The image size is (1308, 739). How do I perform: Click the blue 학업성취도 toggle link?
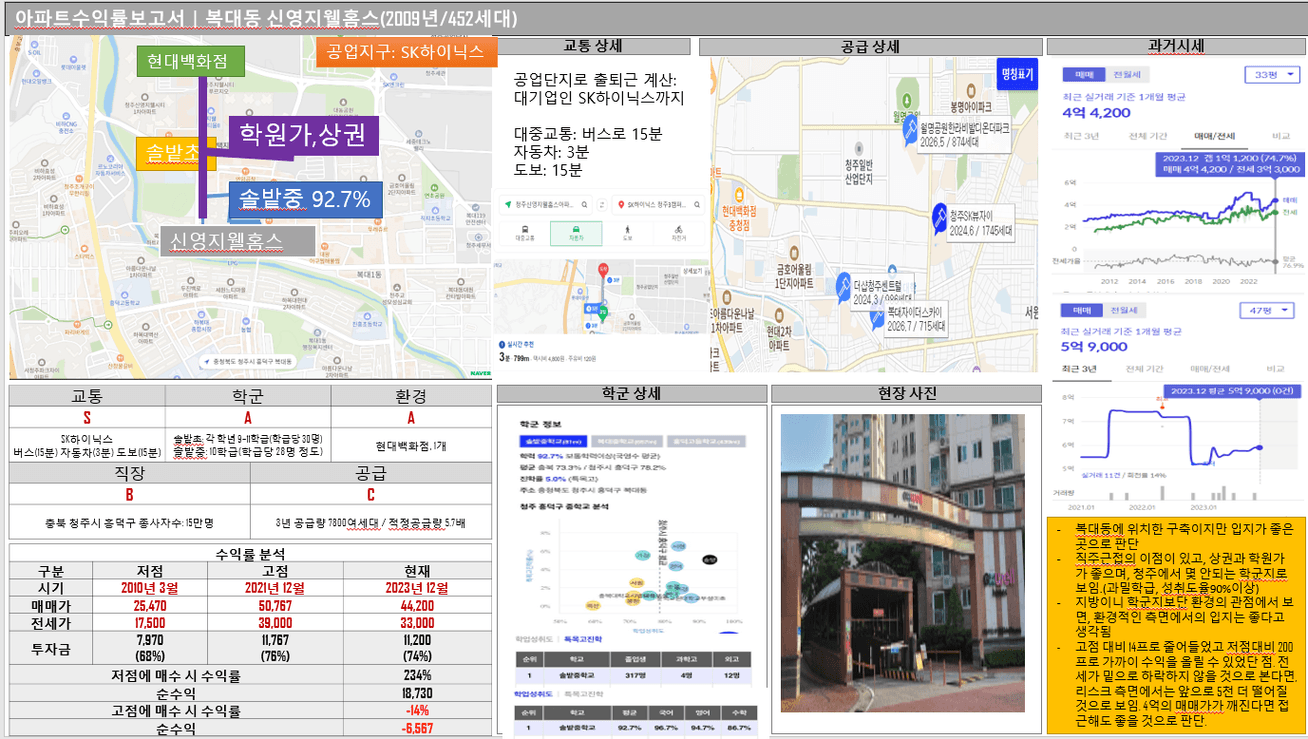coord(533,693)
